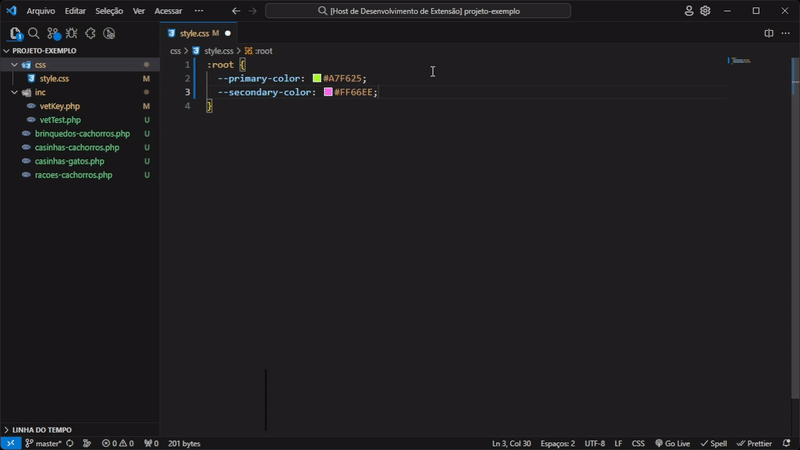Open racoes-cachorros.php file

click(73, 175)
